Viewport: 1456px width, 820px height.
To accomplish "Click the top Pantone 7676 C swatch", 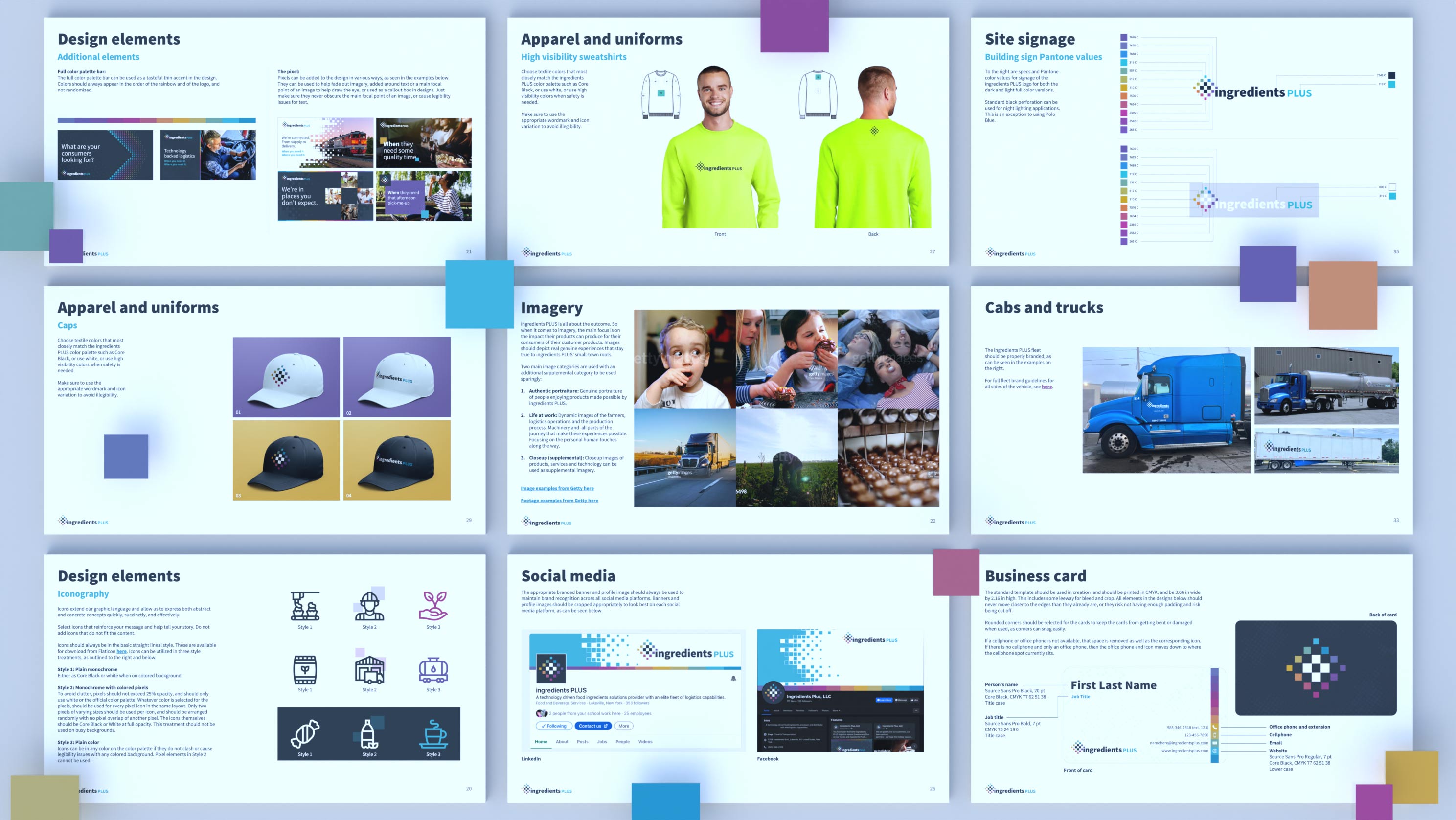I will tap(1124, 37).
